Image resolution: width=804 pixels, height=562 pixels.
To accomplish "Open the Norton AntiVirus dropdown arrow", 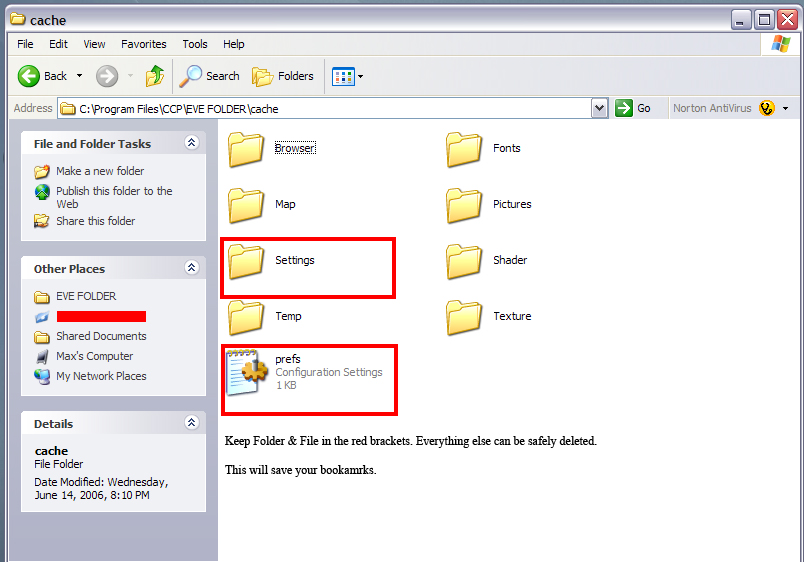I will (786, 109).
